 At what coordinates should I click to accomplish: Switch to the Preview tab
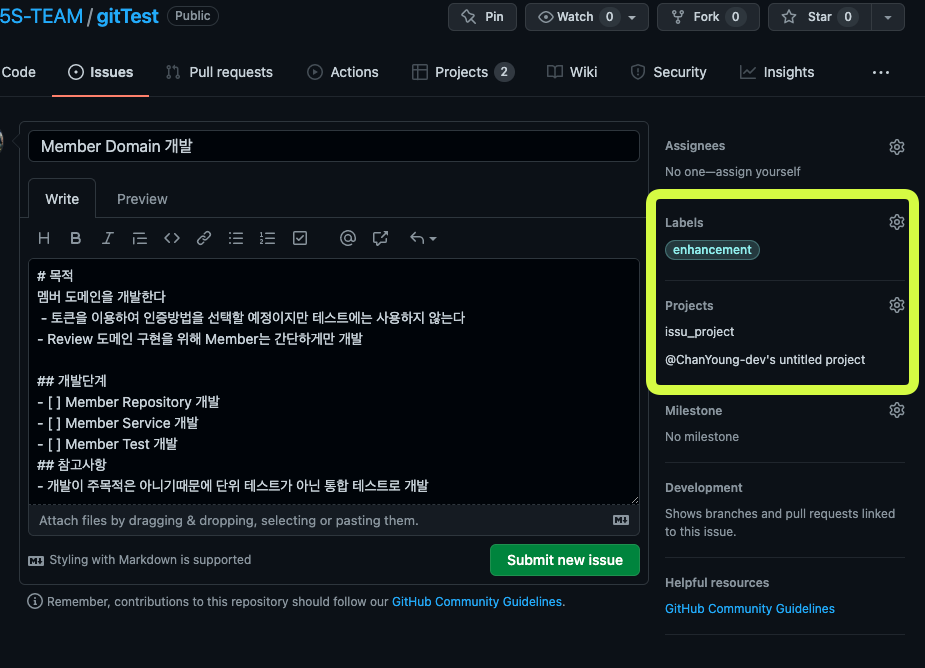tap(142, 199)
